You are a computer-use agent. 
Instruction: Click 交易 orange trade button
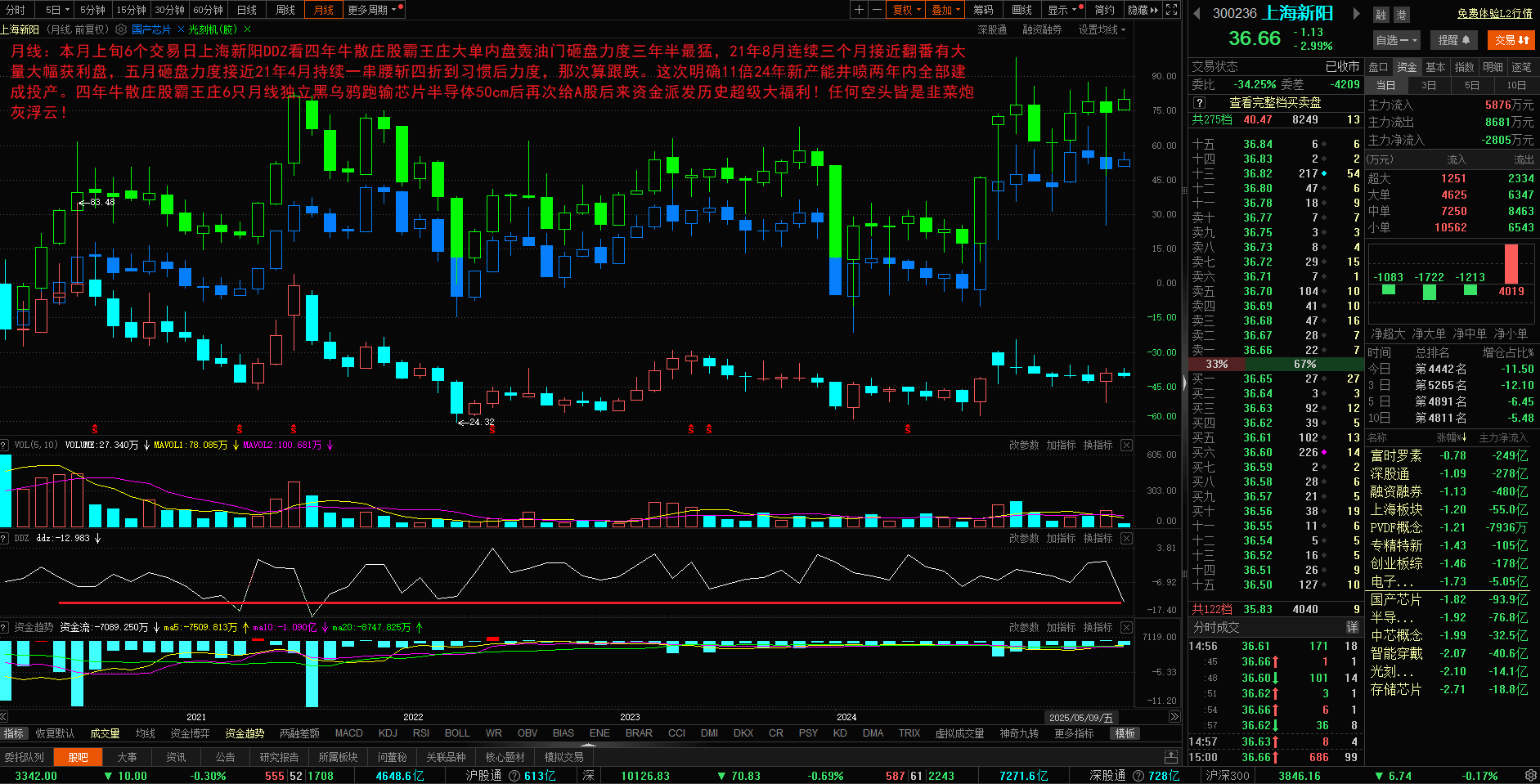point(1511,39)
